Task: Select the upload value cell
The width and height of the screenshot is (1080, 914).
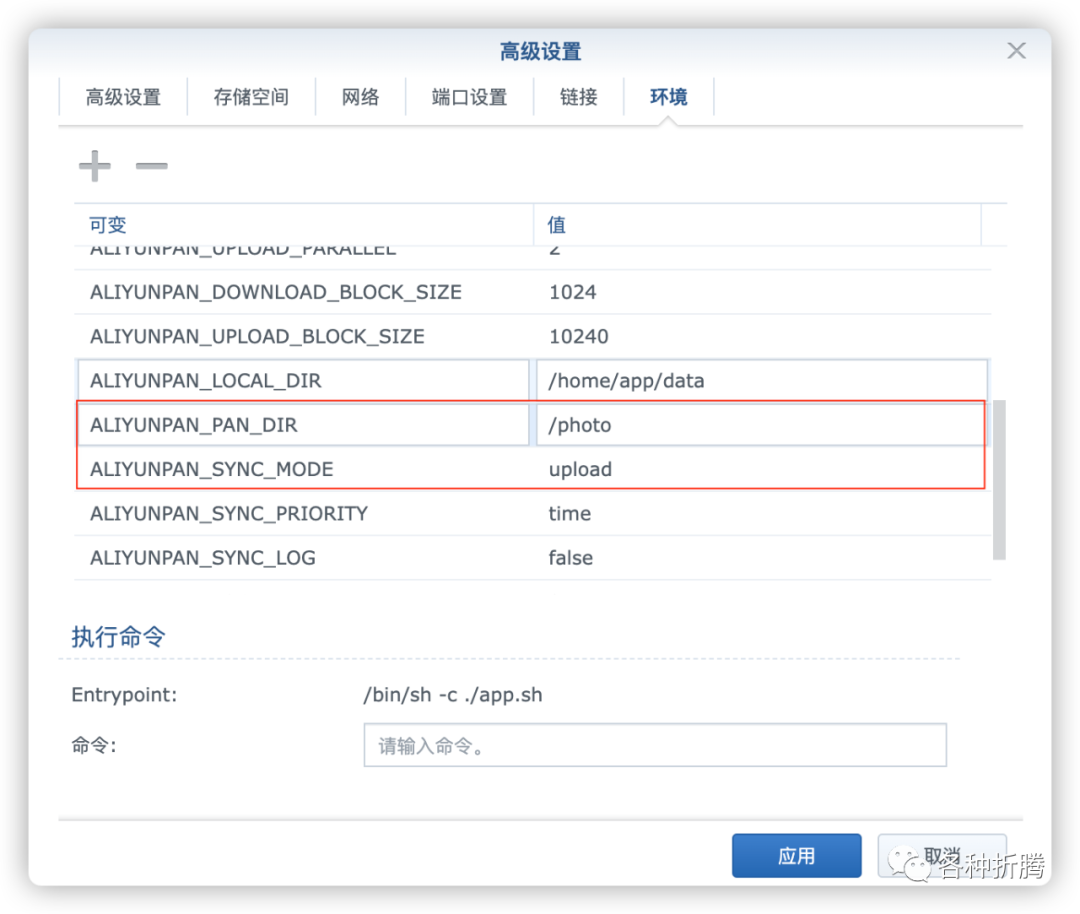Action: click(580, 470)
